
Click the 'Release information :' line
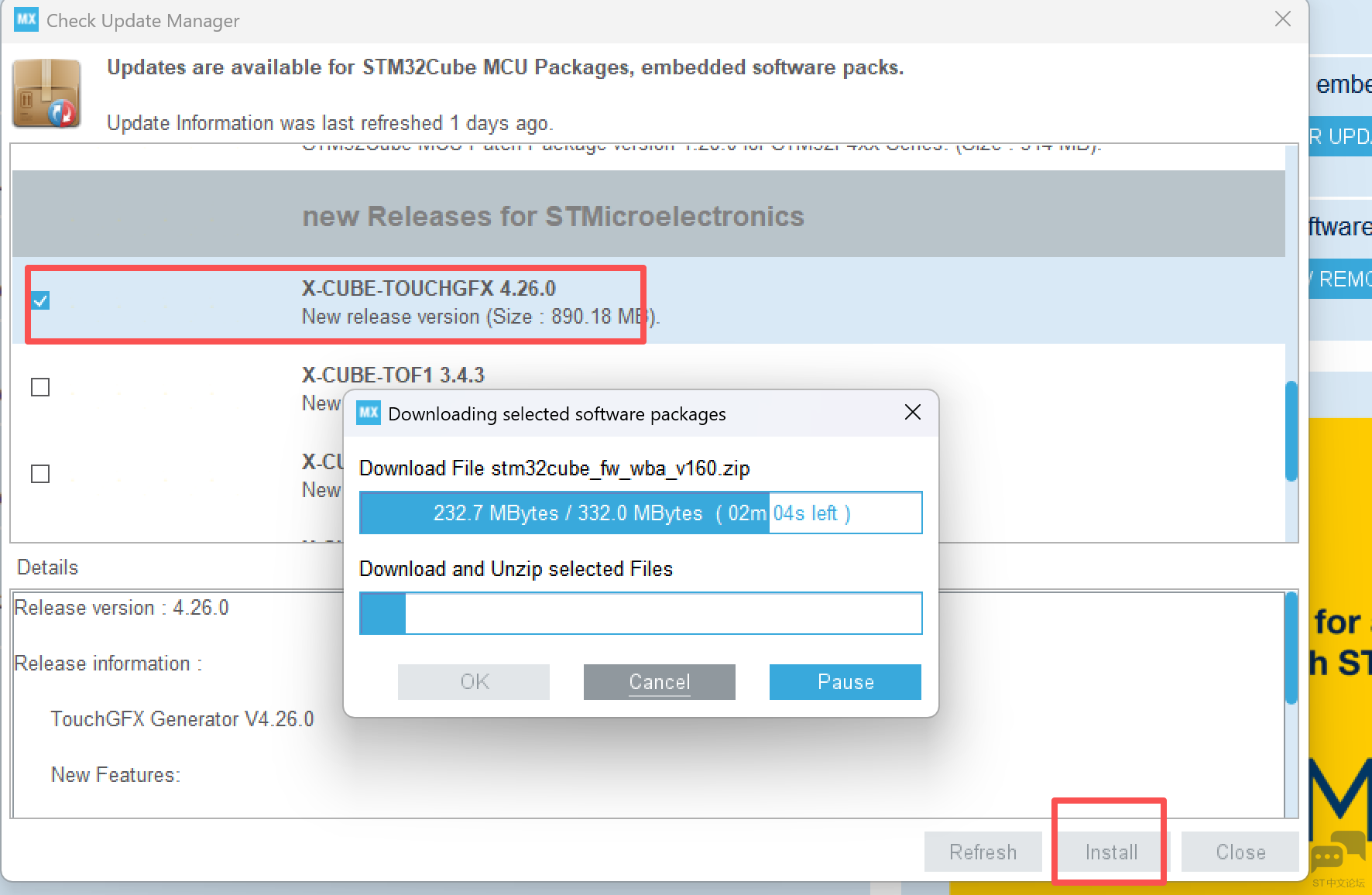tap(108, 664)
